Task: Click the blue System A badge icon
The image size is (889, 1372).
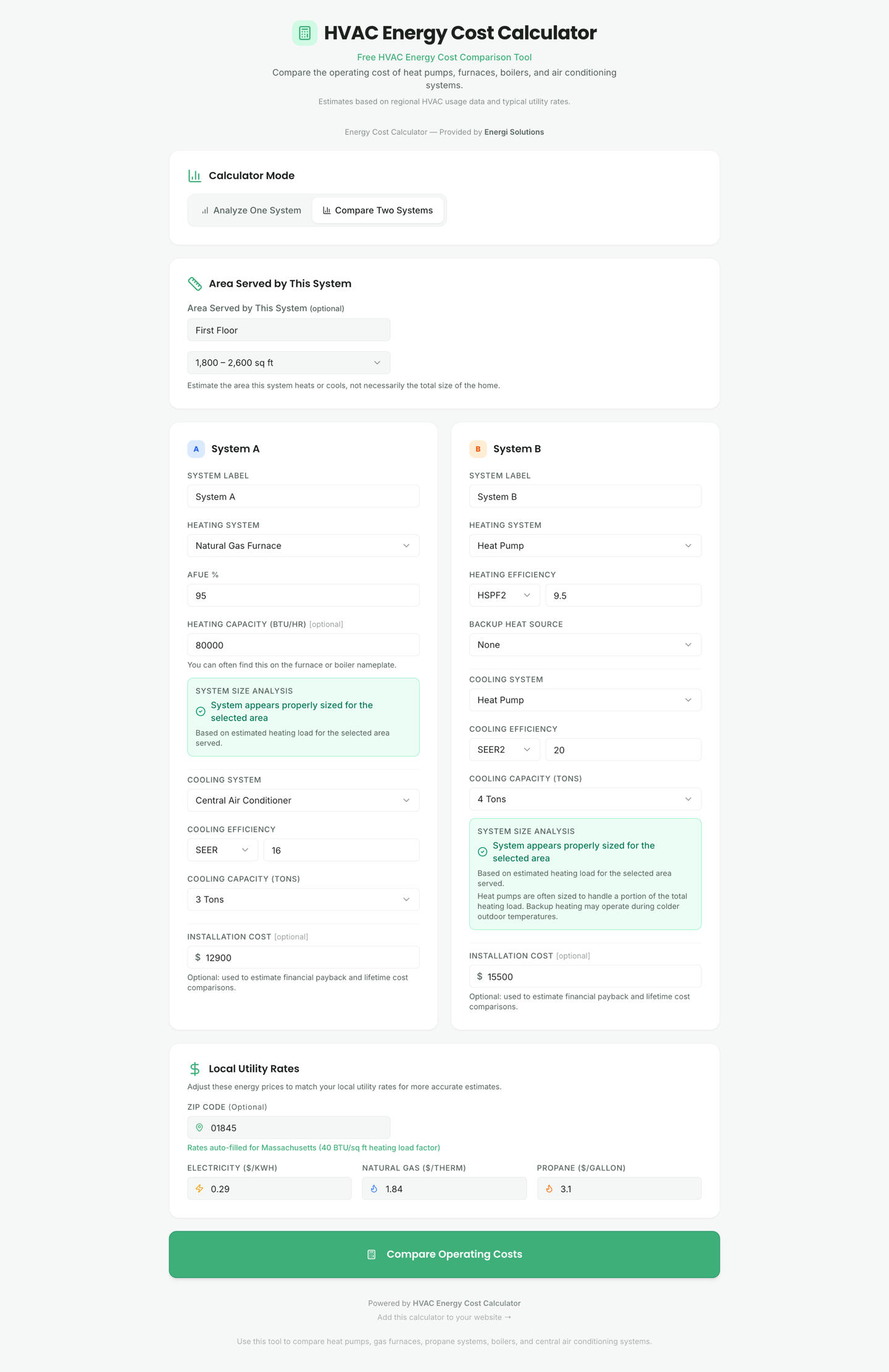Action: (x=196, y=449)
